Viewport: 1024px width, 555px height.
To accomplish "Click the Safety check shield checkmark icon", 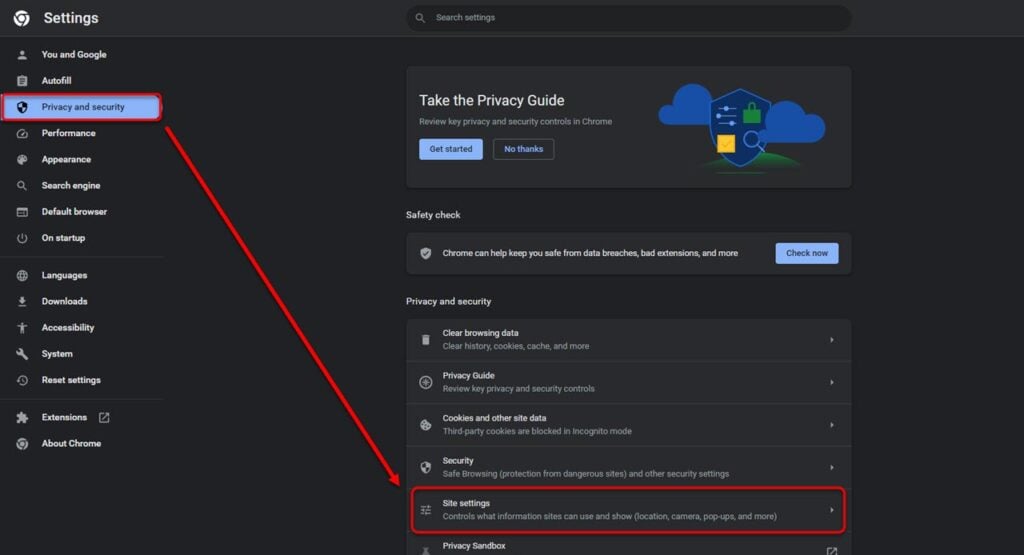I will click(x=426, y=253).
